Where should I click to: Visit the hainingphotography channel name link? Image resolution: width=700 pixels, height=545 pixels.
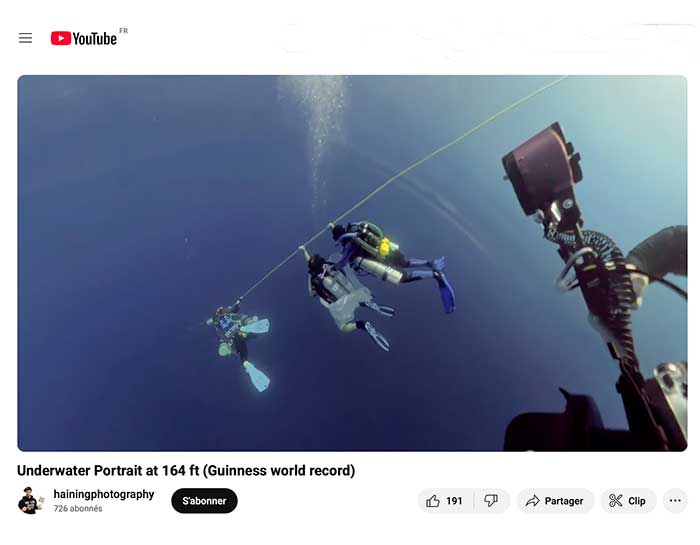click(x=104, y=494)
